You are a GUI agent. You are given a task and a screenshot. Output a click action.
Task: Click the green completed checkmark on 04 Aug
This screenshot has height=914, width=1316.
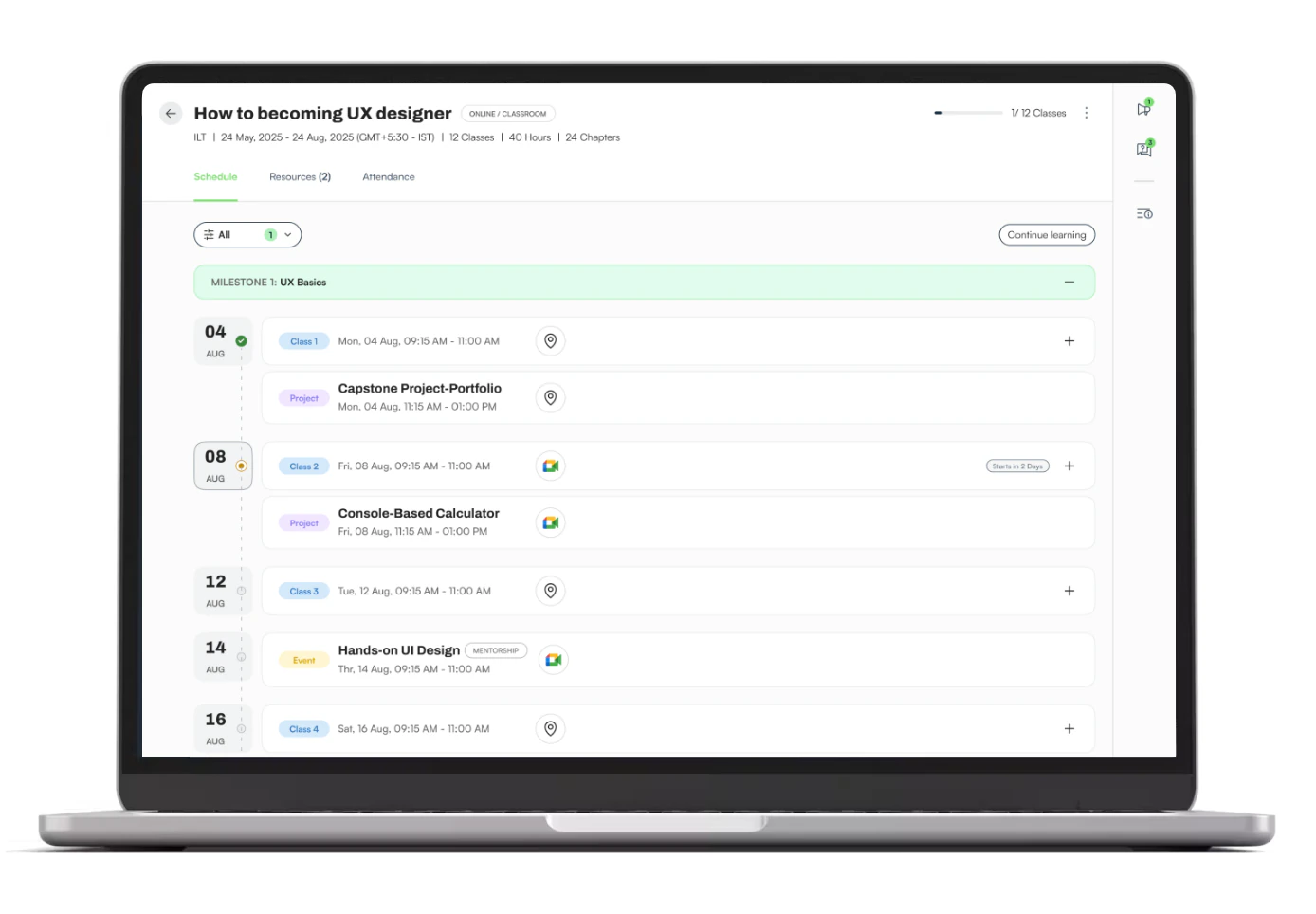242,341
